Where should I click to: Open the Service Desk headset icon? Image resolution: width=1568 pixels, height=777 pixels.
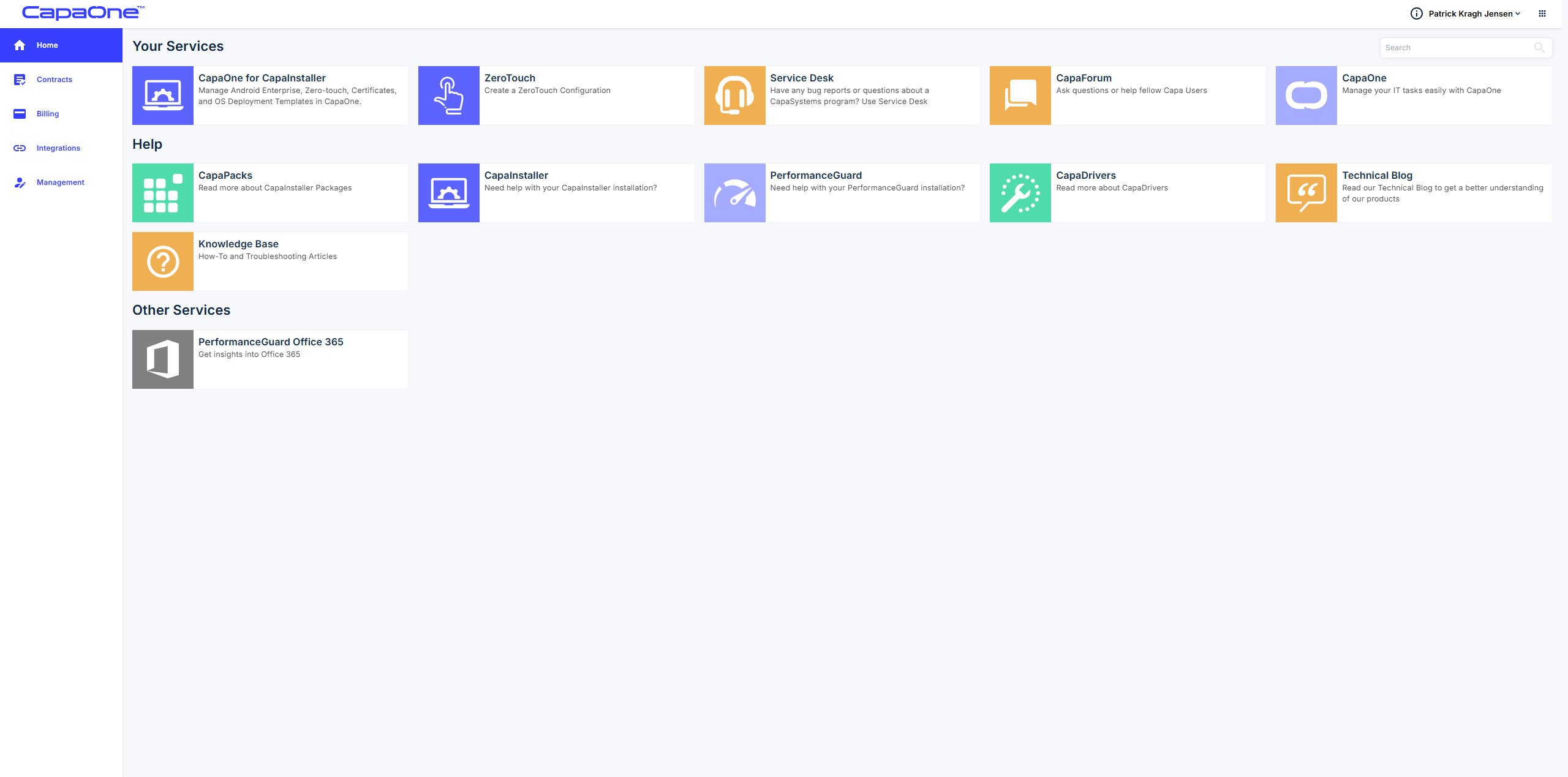[735, 96]
